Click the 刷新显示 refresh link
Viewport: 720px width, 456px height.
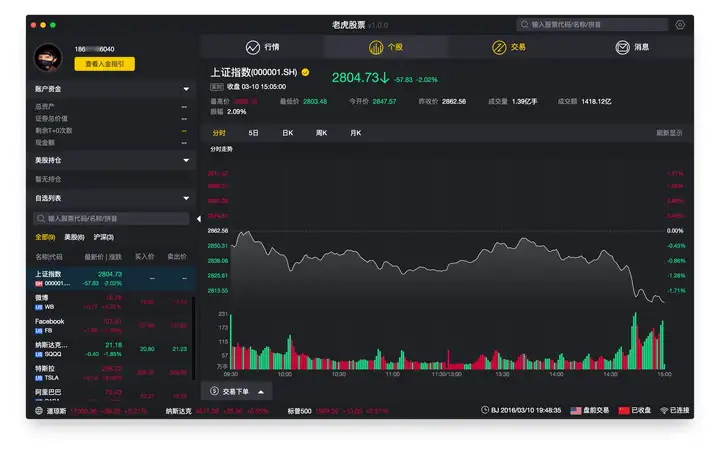(x=669, y=133)
